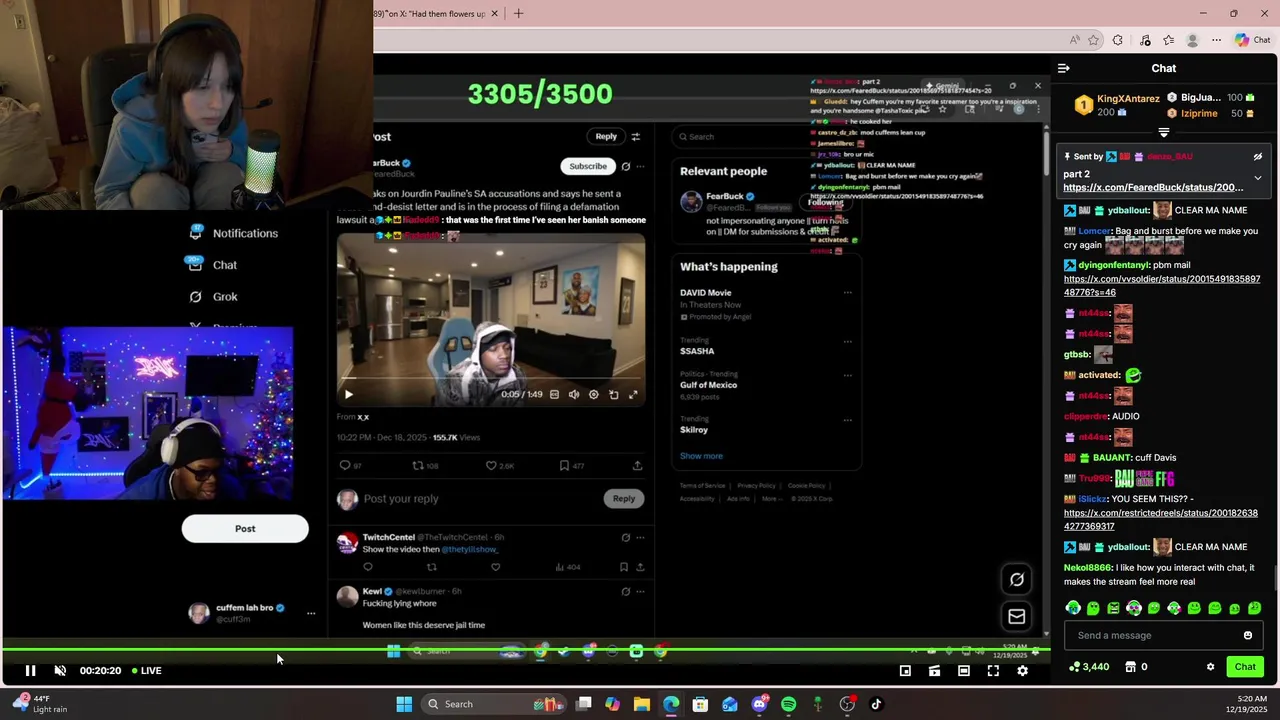Click the envelope messages overlay icon
This screenshot has width=1280, height=720.
click(1017, 616)
